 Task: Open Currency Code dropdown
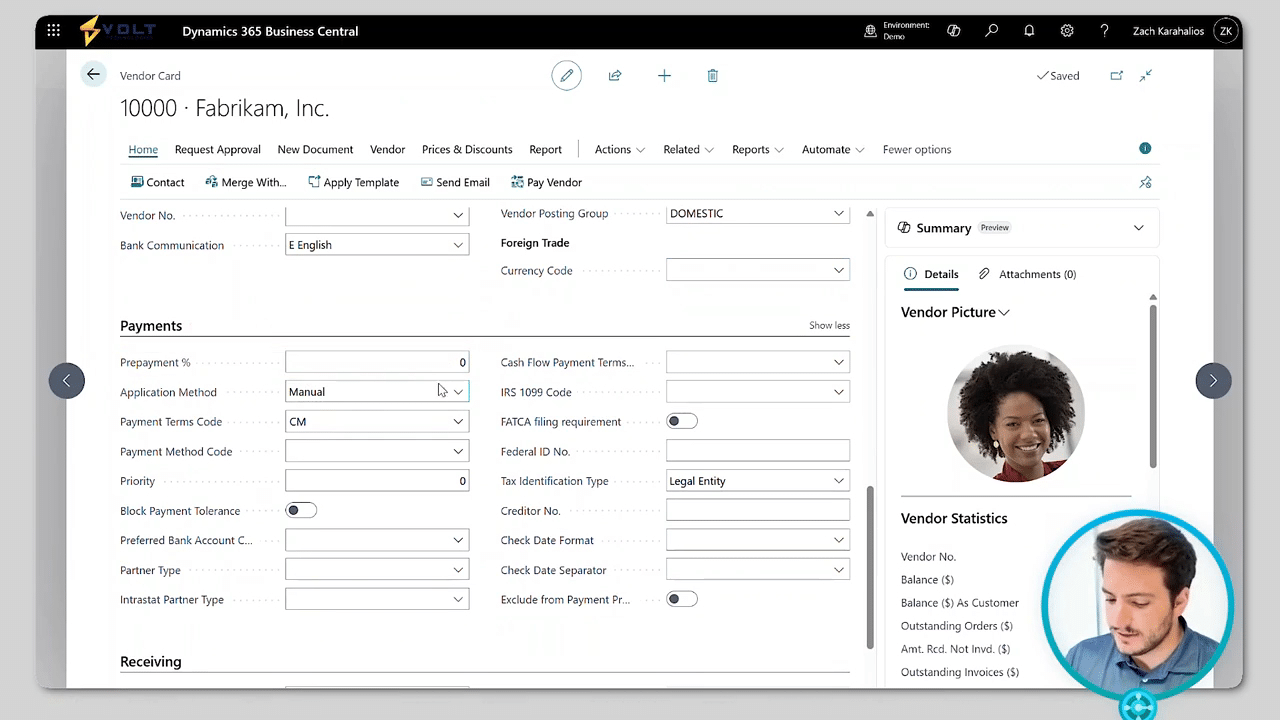coord(839,270)
